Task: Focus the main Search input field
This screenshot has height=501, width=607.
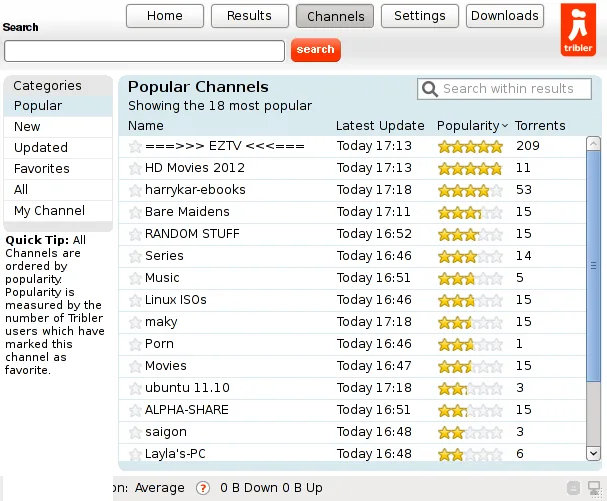Action: [144, 51]
